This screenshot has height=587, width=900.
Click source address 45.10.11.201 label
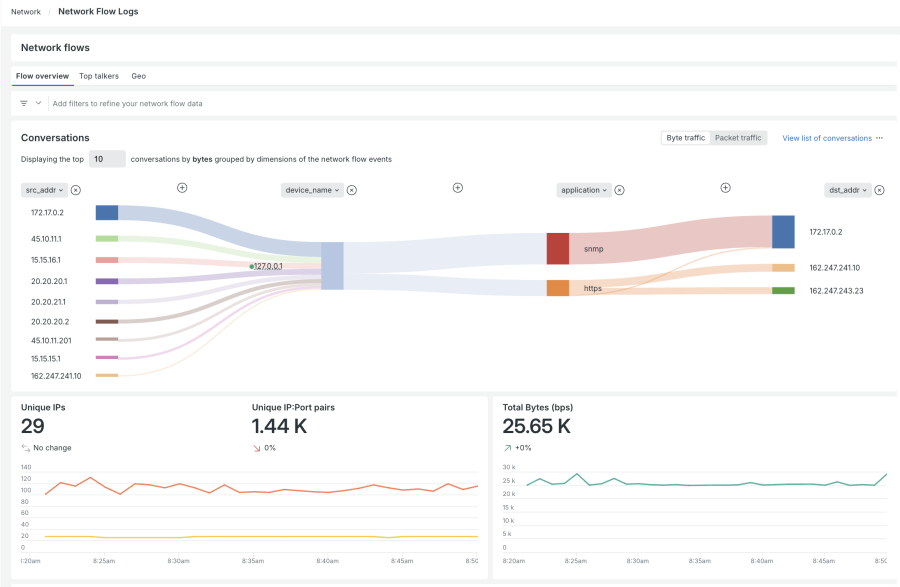[51, 341]
